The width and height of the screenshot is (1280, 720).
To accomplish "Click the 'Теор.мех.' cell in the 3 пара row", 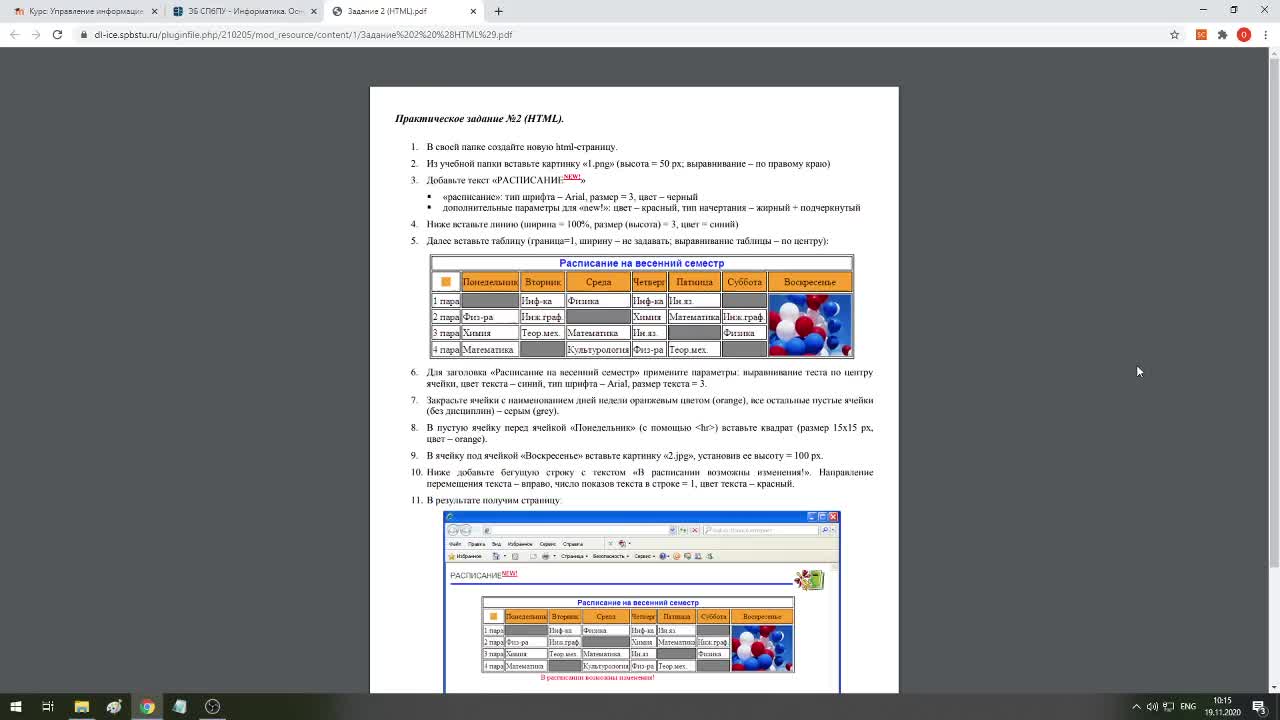I will coord(542,333).
